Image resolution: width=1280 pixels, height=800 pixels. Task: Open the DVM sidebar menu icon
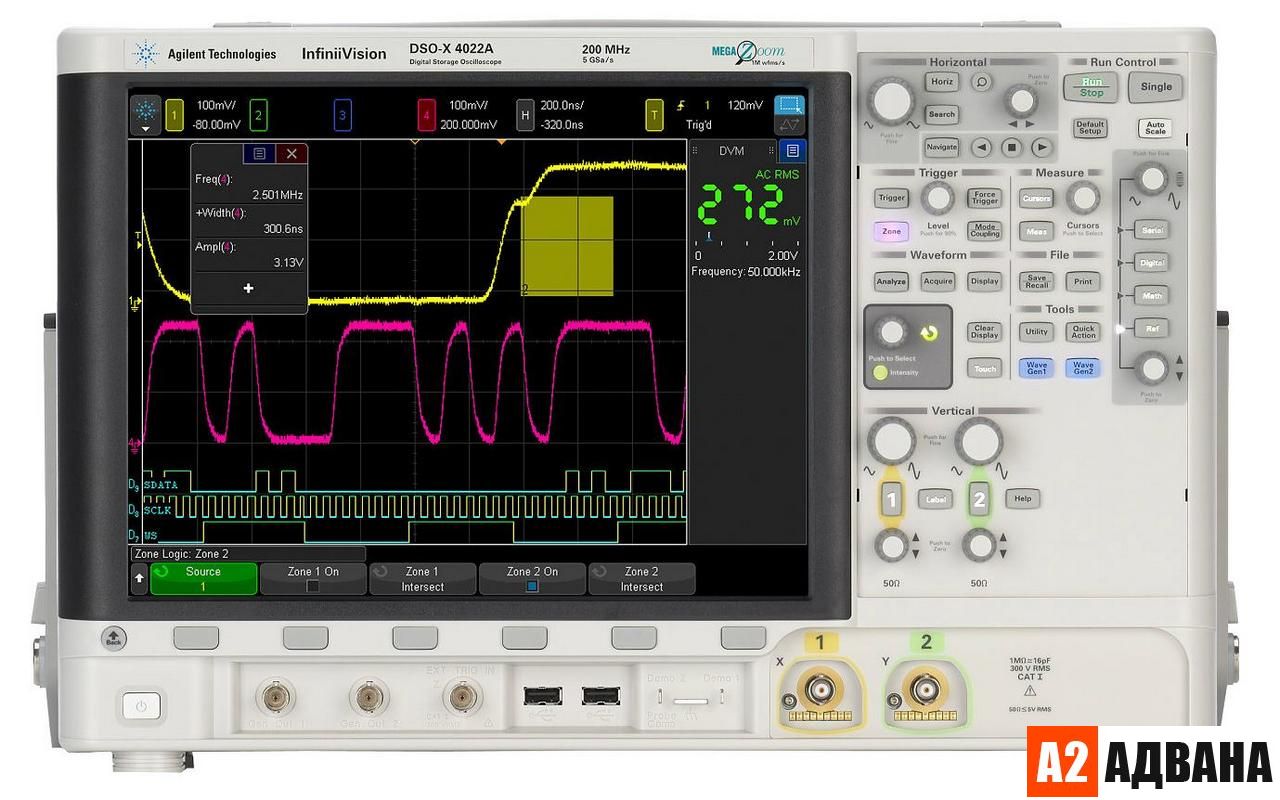coord(792,151)
